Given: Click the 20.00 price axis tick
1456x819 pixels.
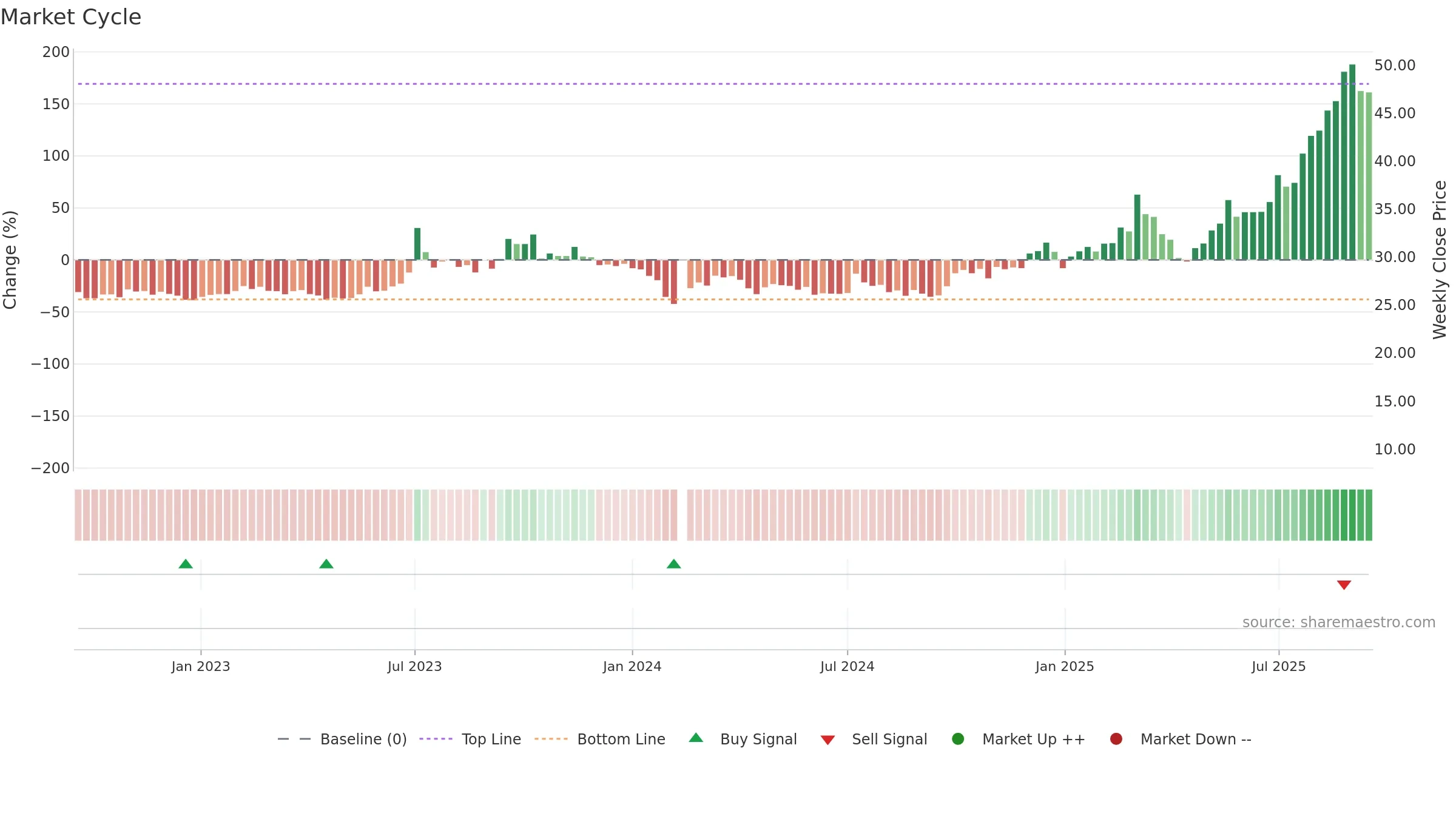Looking at the screenshot, I should click(x=1395, y=353).
